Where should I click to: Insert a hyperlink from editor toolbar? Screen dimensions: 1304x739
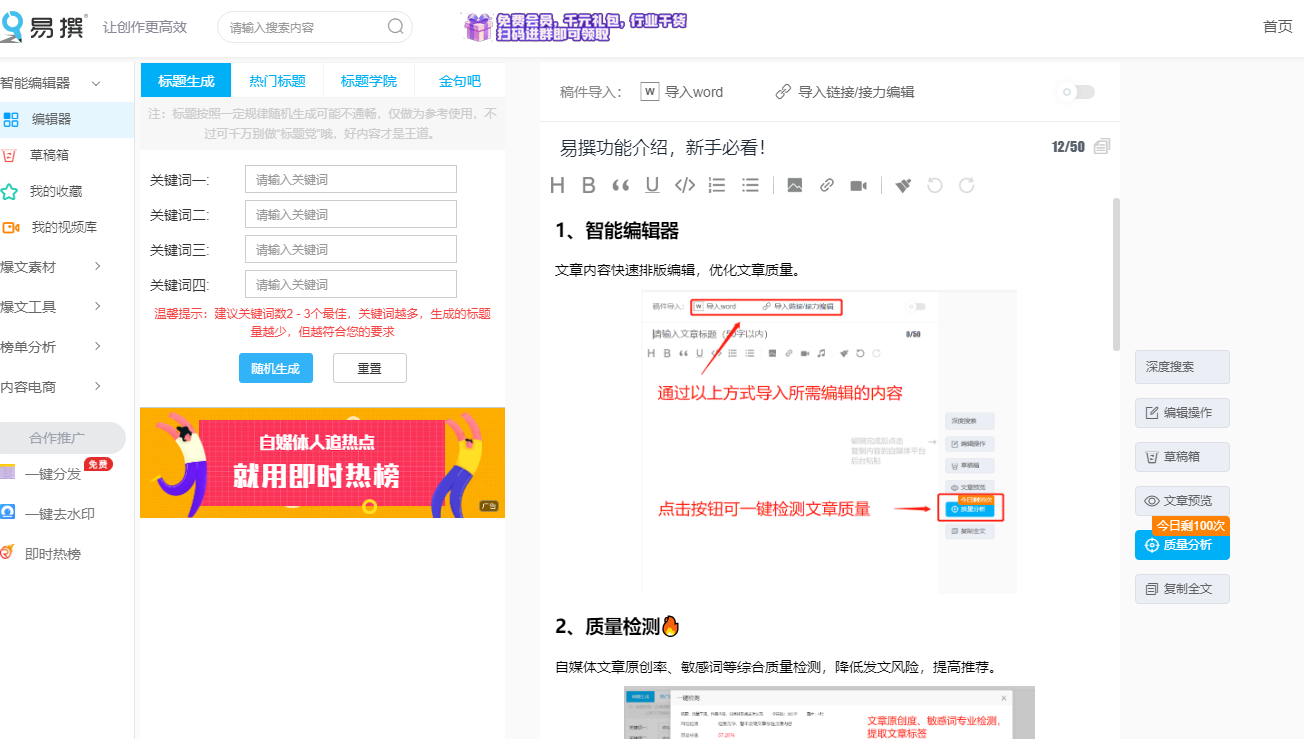pos(827,185)
